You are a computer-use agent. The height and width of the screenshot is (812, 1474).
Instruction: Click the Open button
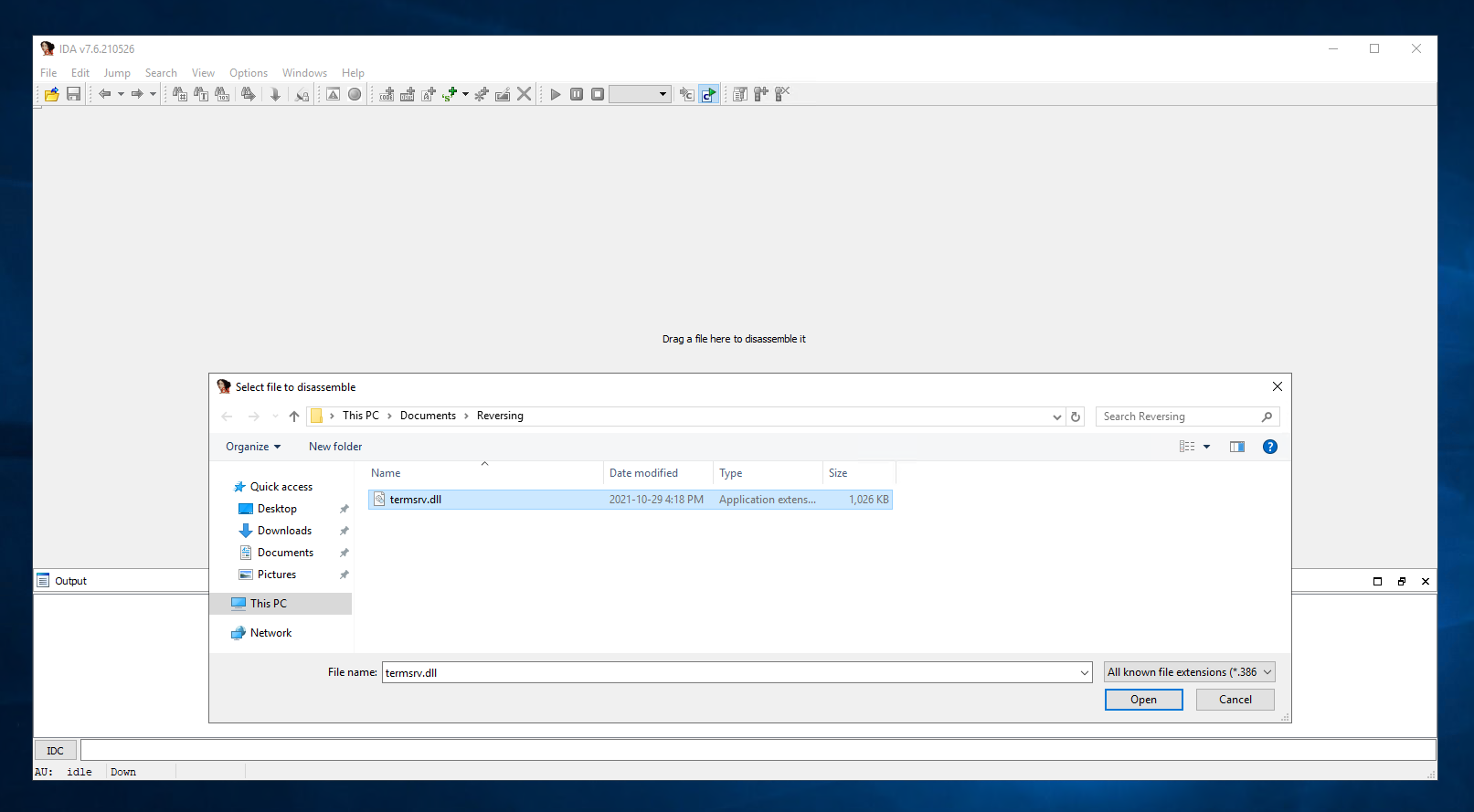point(1143,700)
